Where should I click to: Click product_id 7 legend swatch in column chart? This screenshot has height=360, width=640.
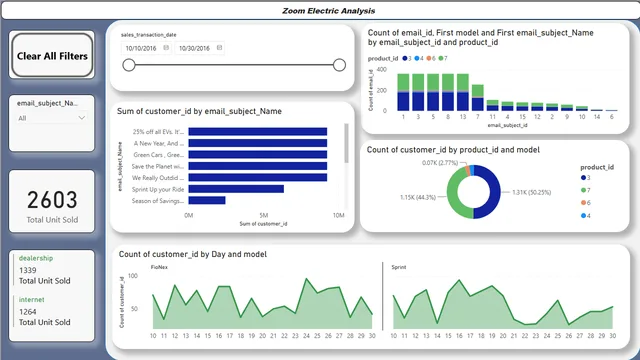coord(441,58)
